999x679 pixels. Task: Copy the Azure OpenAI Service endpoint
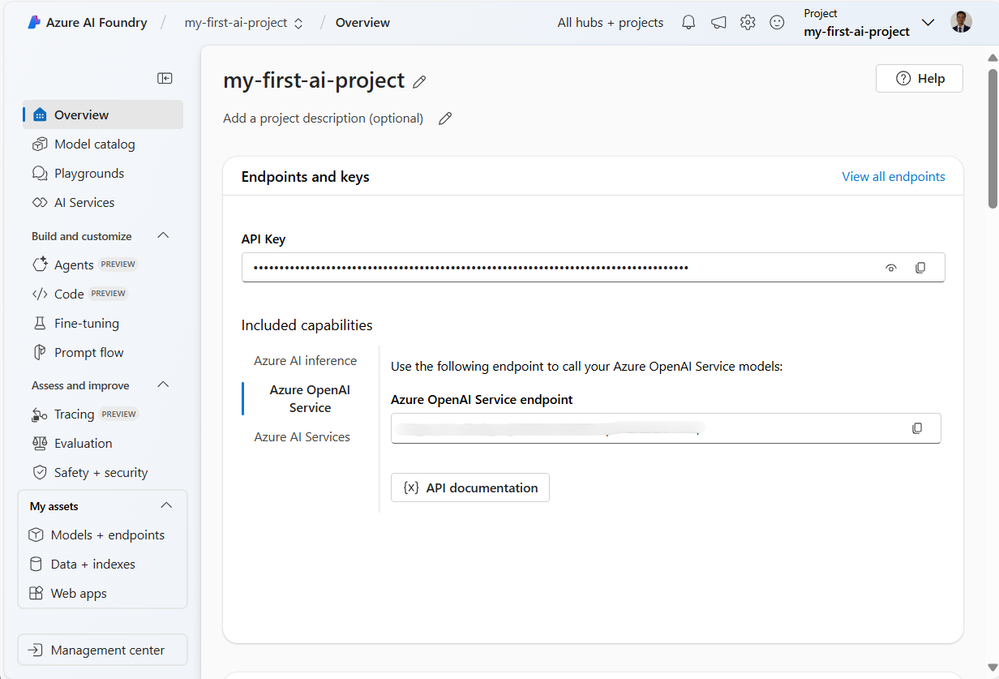click(917, 428)
